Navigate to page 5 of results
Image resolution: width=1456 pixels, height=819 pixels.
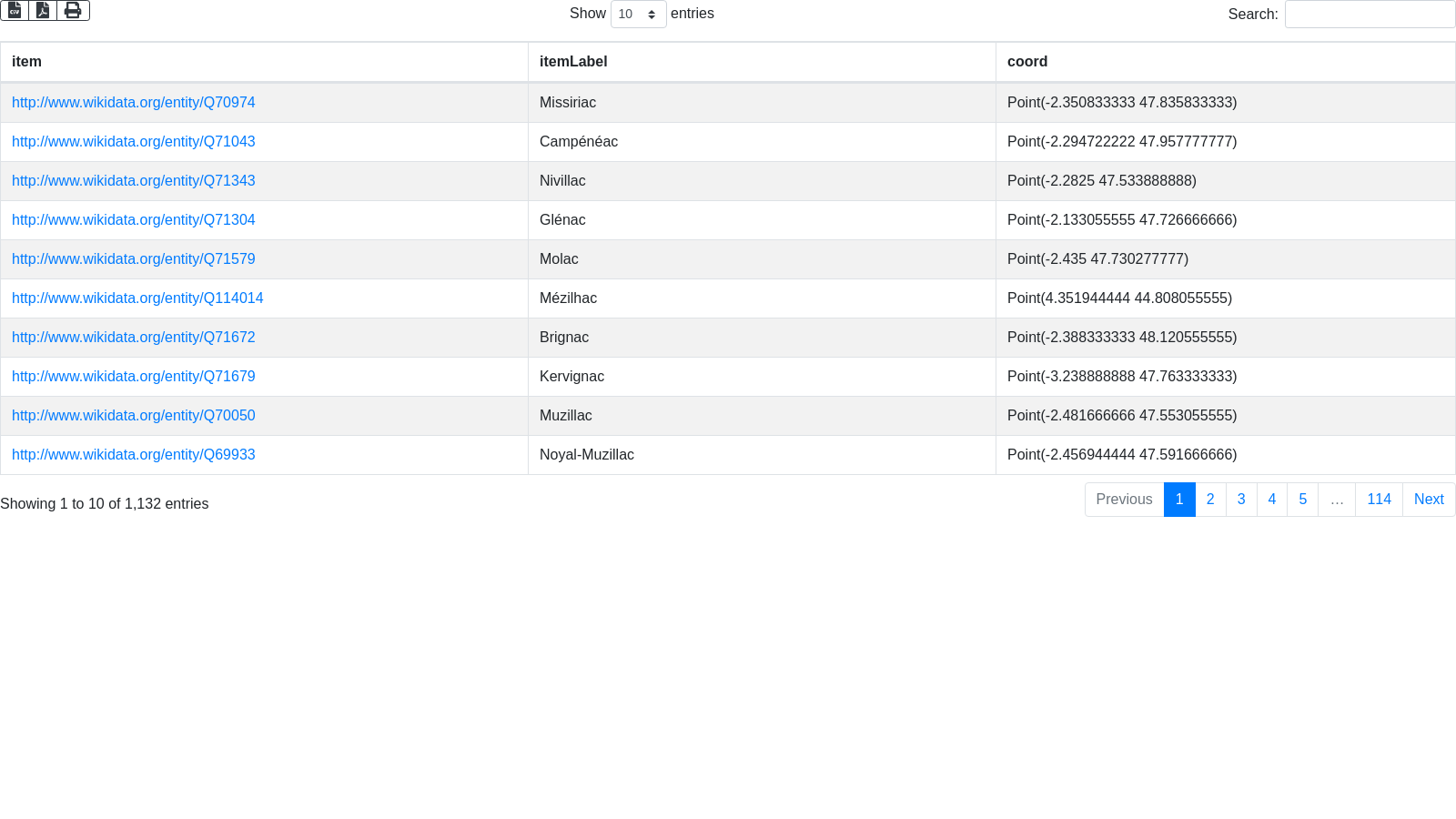click(x=1303, y=500)
